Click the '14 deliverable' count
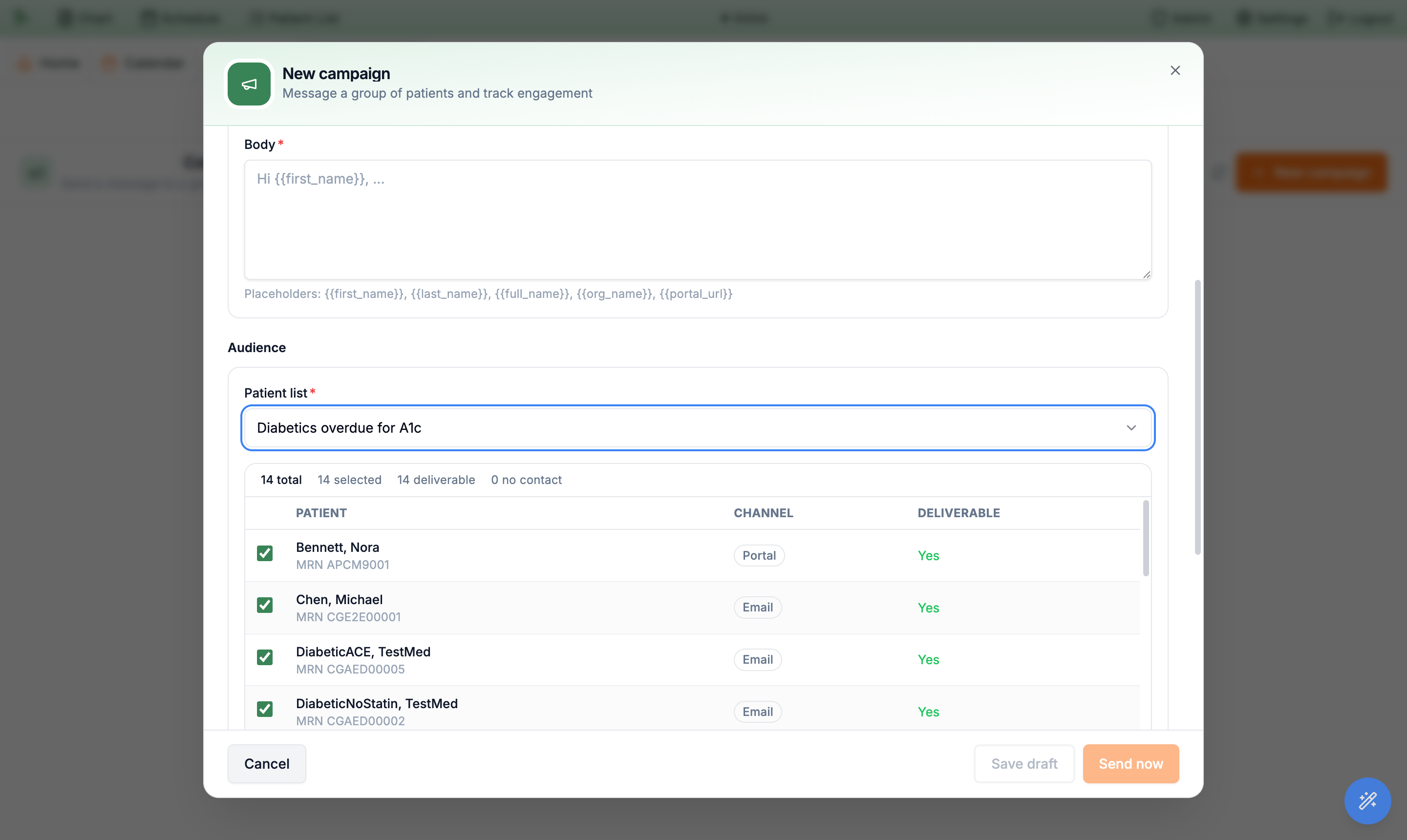Image resolution: width=1407 pixels, height=840 pixels. pos(436,480)
